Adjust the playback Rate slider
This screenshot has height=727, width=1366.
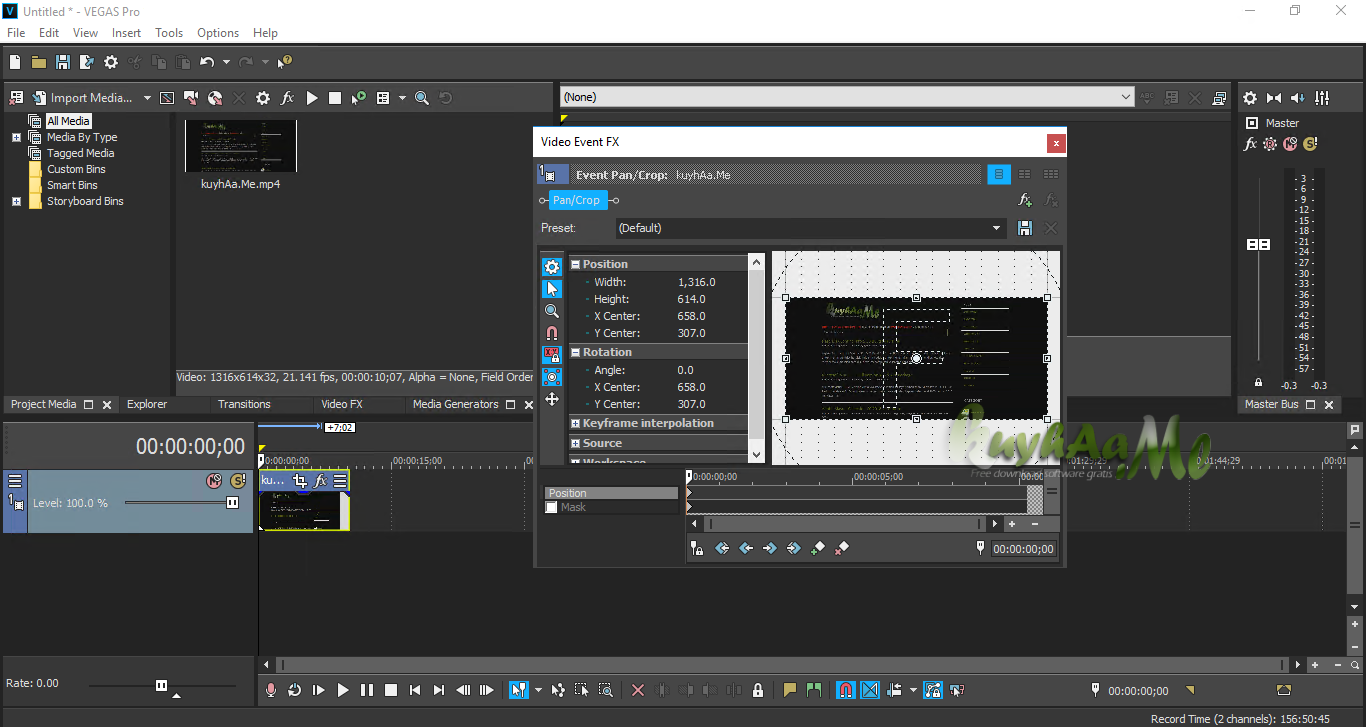(x=161, y=685)
